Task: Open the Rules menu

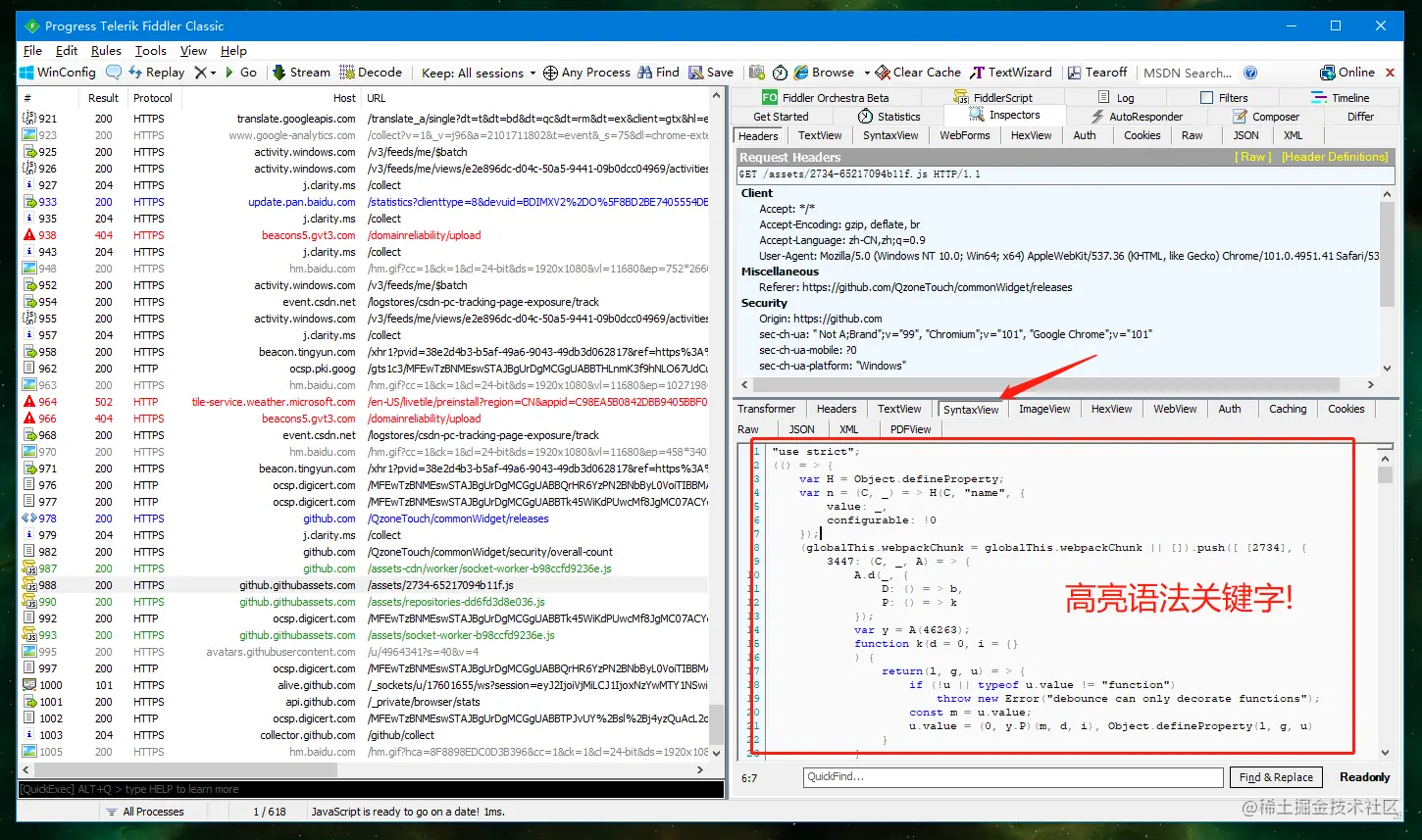Action: point(106,51)
